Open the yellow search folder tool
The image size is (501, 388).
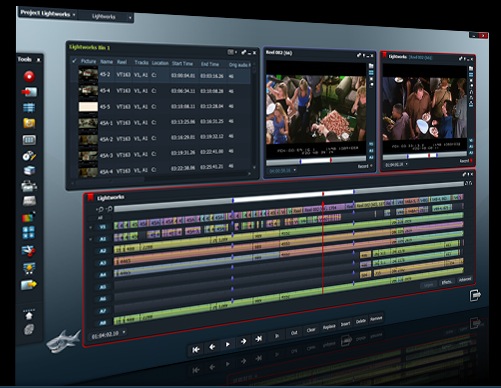pos(29,123)
